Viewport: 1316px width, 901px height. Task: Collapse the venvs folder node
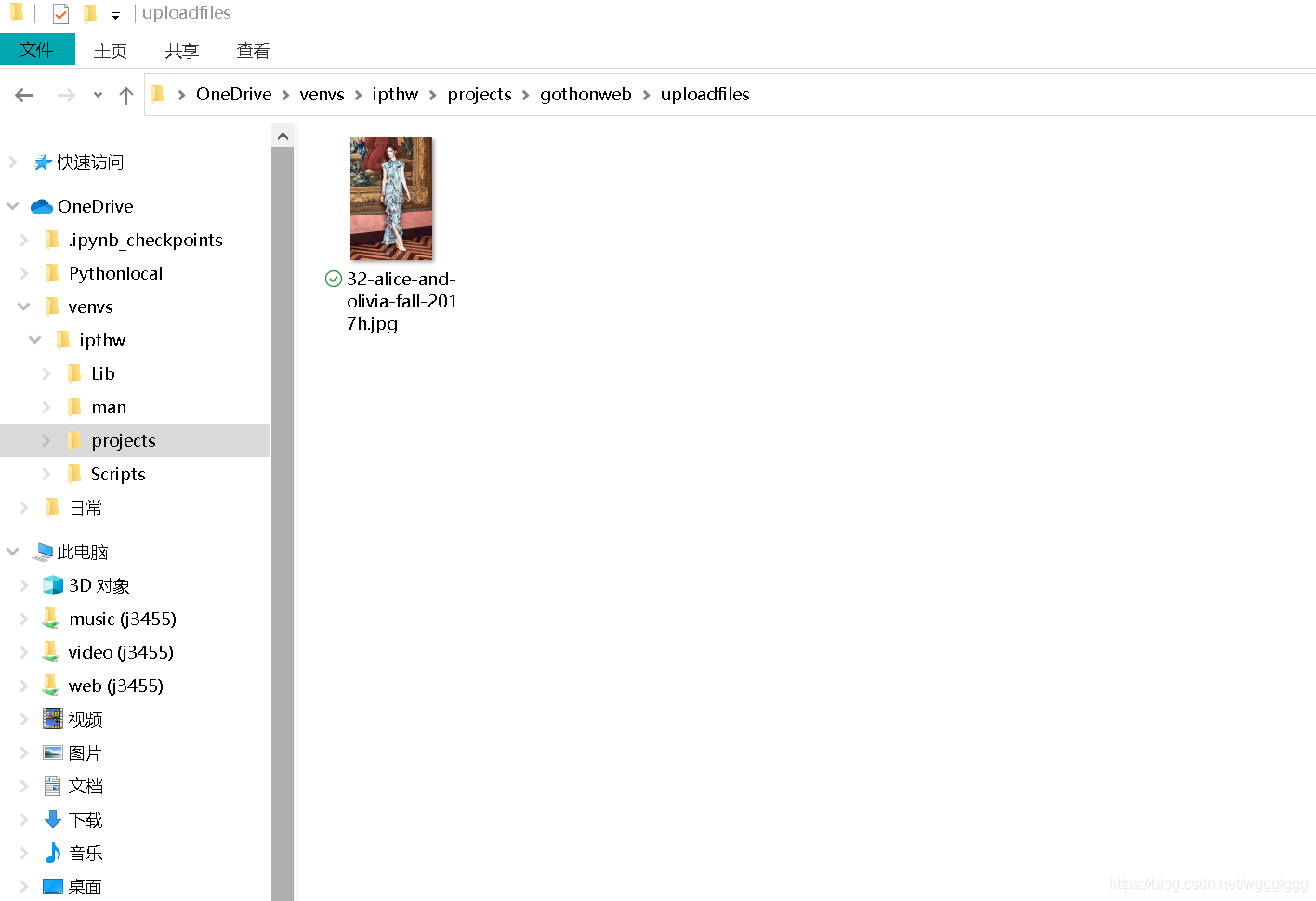coord(24,307)
